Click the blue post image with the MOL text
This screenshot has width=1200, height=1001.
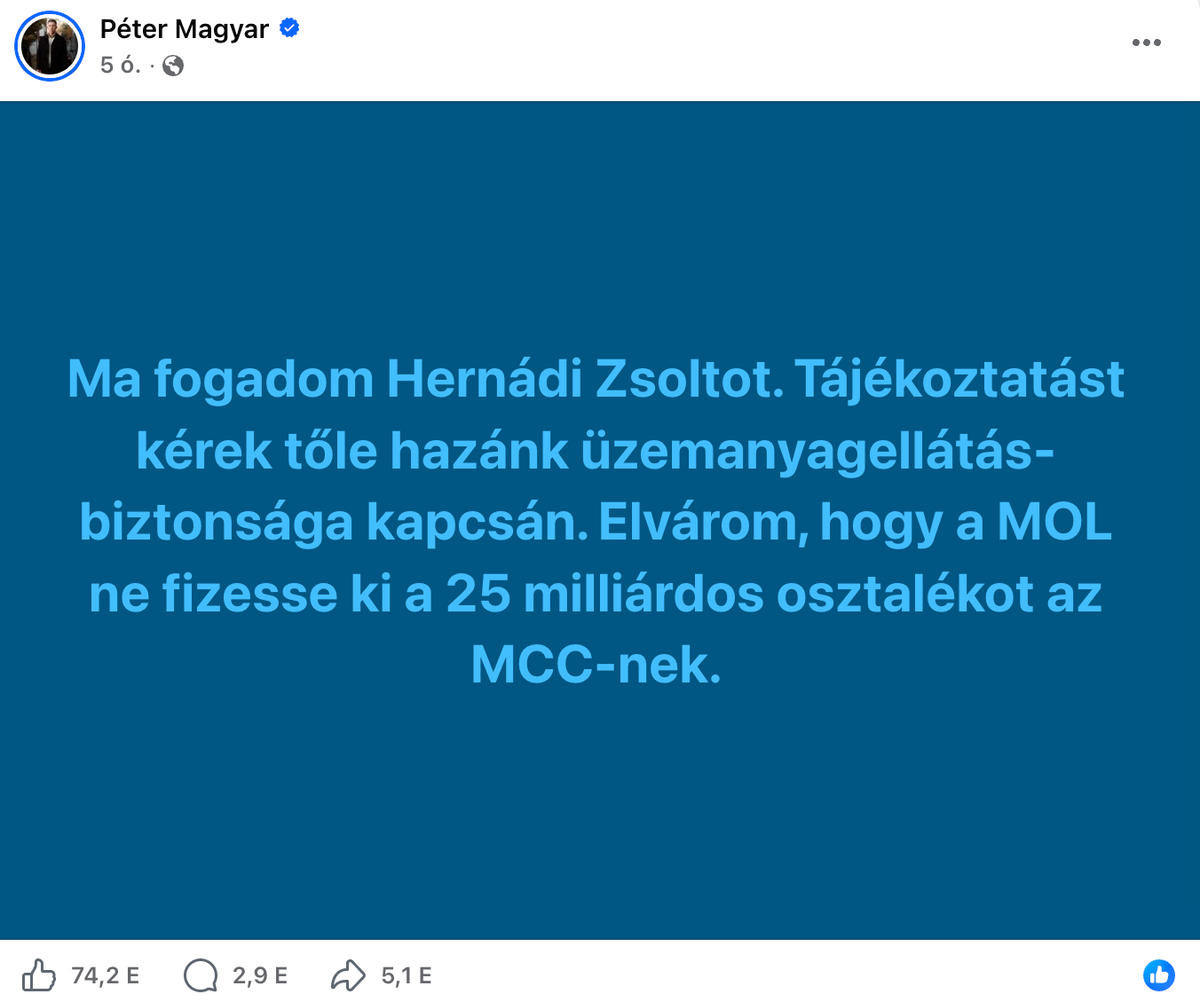pyautogui.click(x=600, y=520)
